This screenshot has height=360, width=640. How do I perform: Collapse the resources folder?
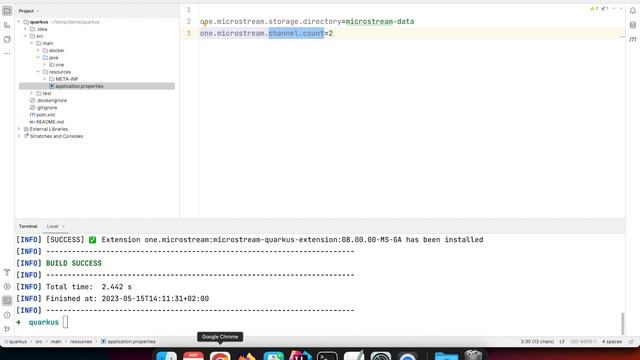(x=38, y=72)
